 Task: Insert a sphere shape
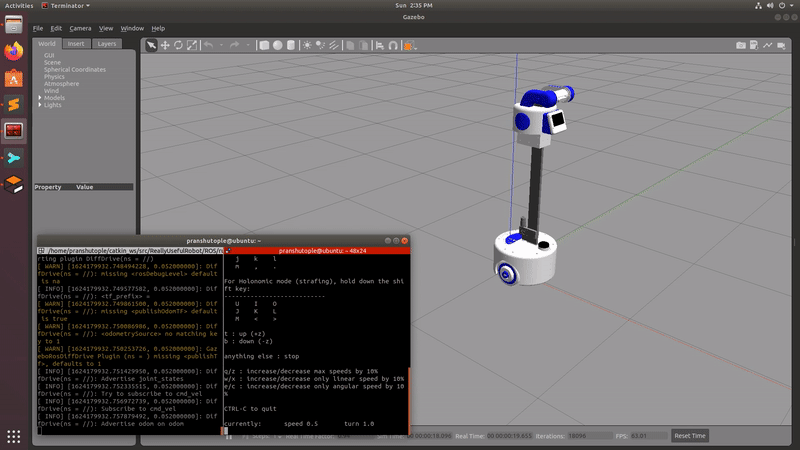pos(278,45)
